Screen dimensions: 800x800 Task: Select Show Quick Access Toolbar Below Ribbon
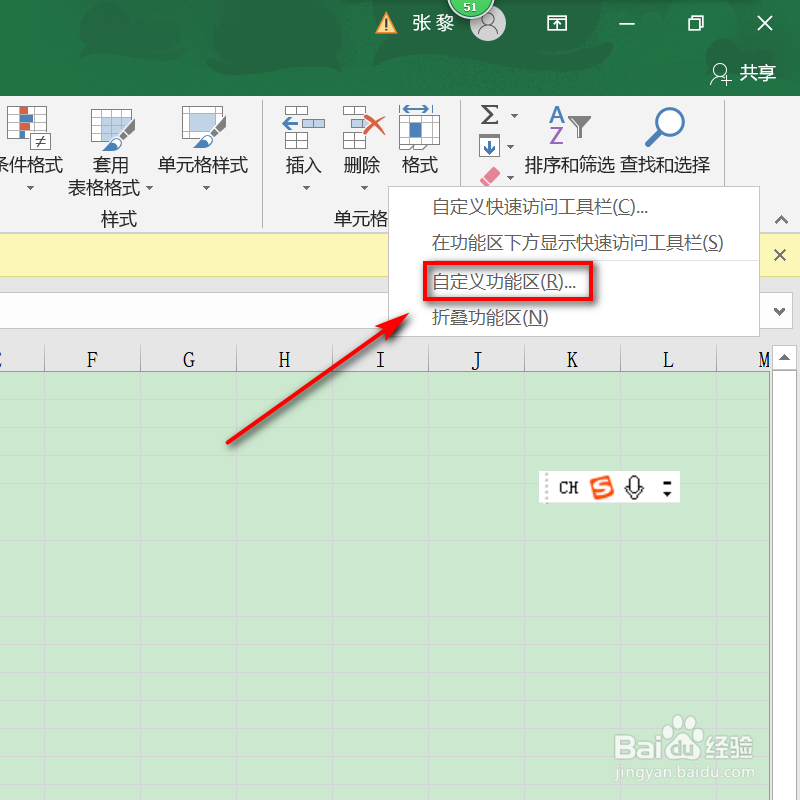tap(574, 242)
